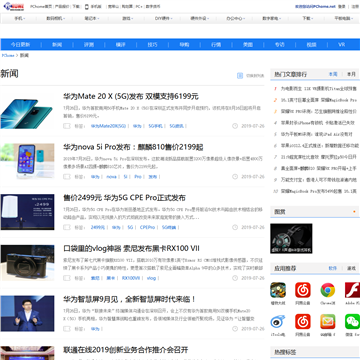The width and height of the screenshot is (360, 360).
Task: Open the PChome logo at top left
Action: (x=13, y=6)
